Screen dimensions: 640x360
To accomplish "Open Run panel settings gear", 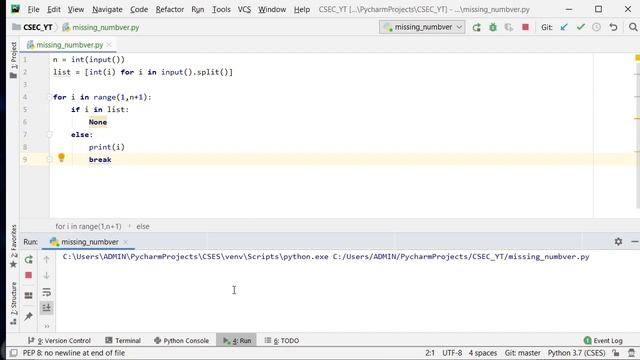I will [618, 242].
